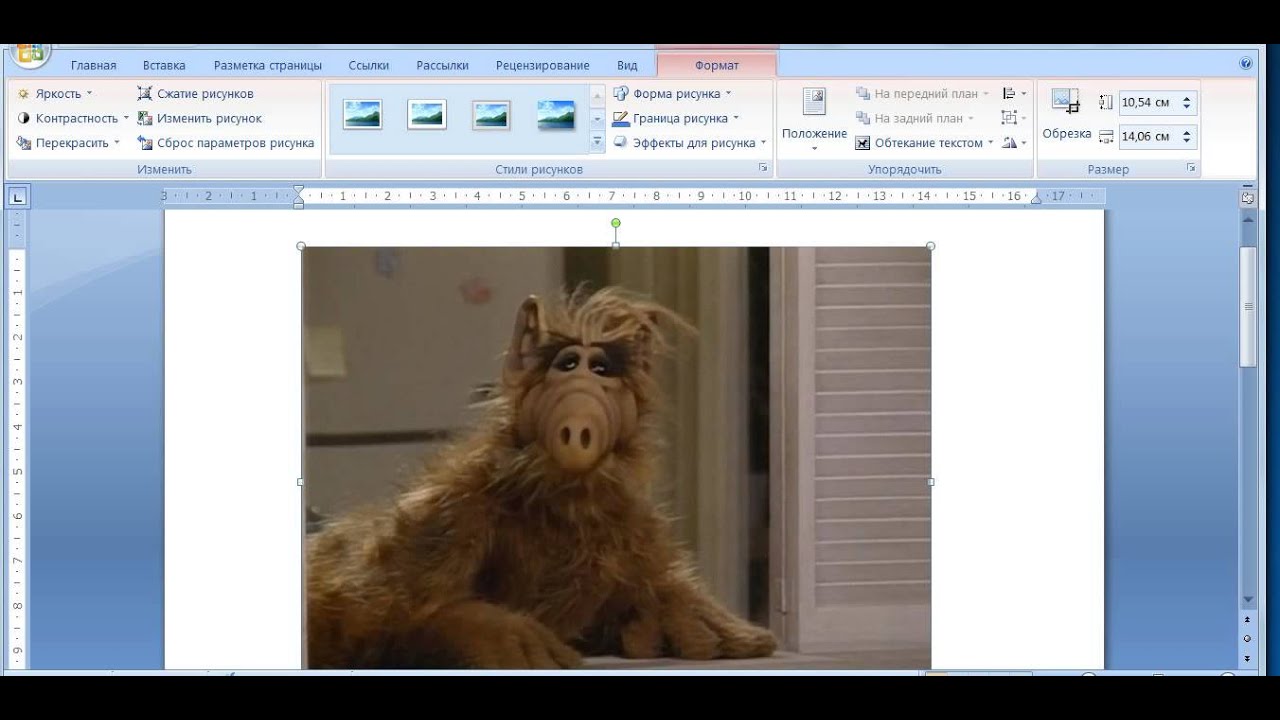The width and height of the screenshot is (1280, 720).
Task: Open Обтекание текстом dropdown
Action: pyautogui.click(x=925, y=143)
